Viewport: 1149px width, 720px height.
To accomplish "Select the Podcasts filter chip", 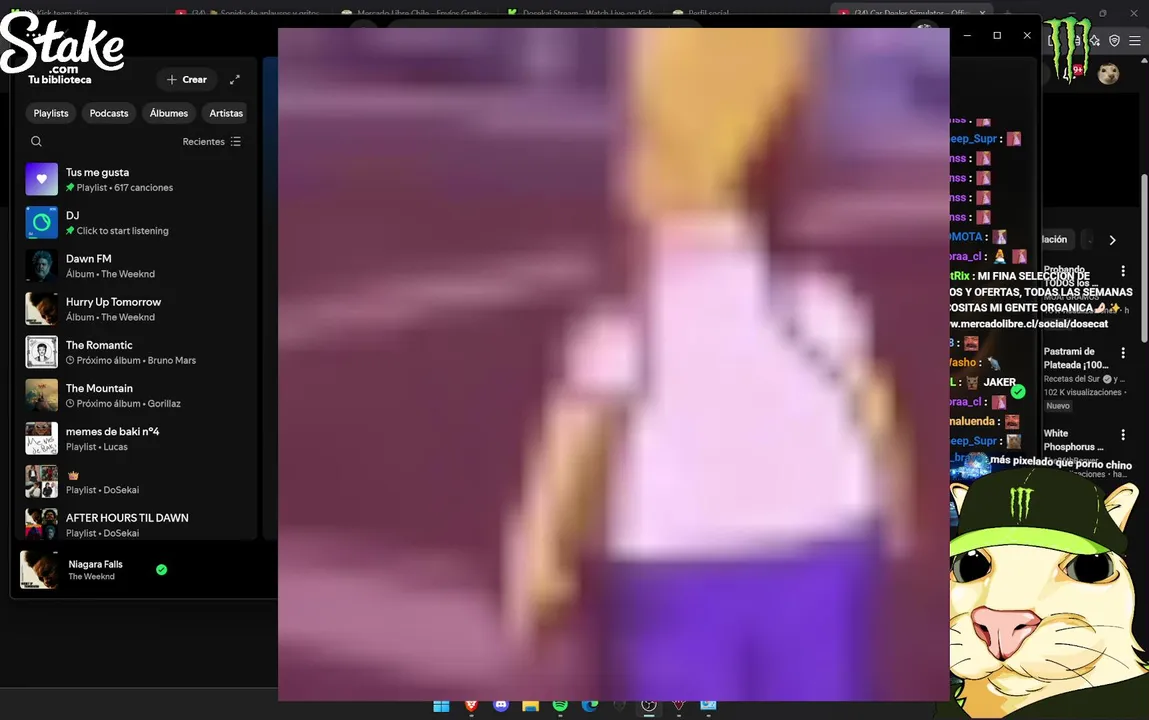I will (108, 113).
